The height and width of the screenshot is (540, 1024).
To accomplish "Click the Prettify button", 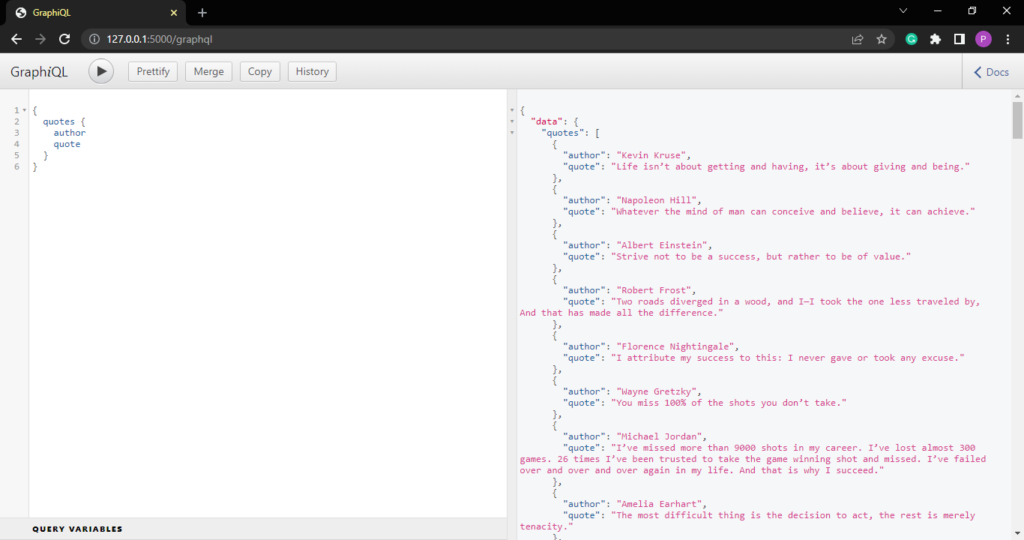I will point(153,71).
